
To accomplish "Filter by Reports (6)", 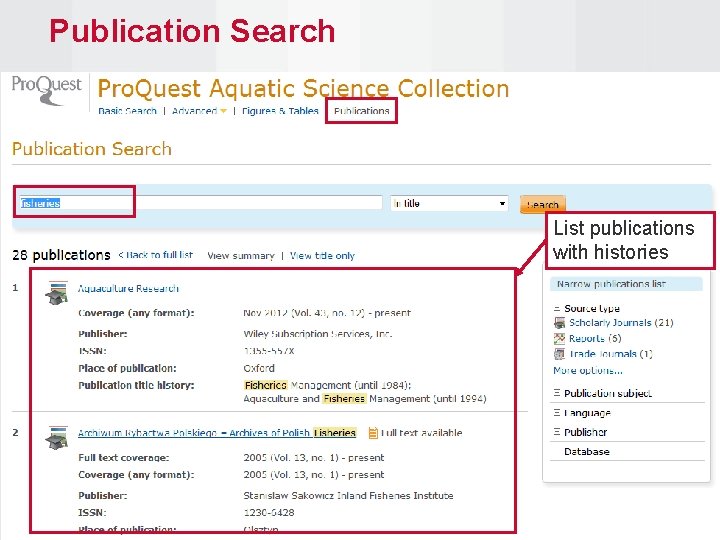I will [595, 338].
